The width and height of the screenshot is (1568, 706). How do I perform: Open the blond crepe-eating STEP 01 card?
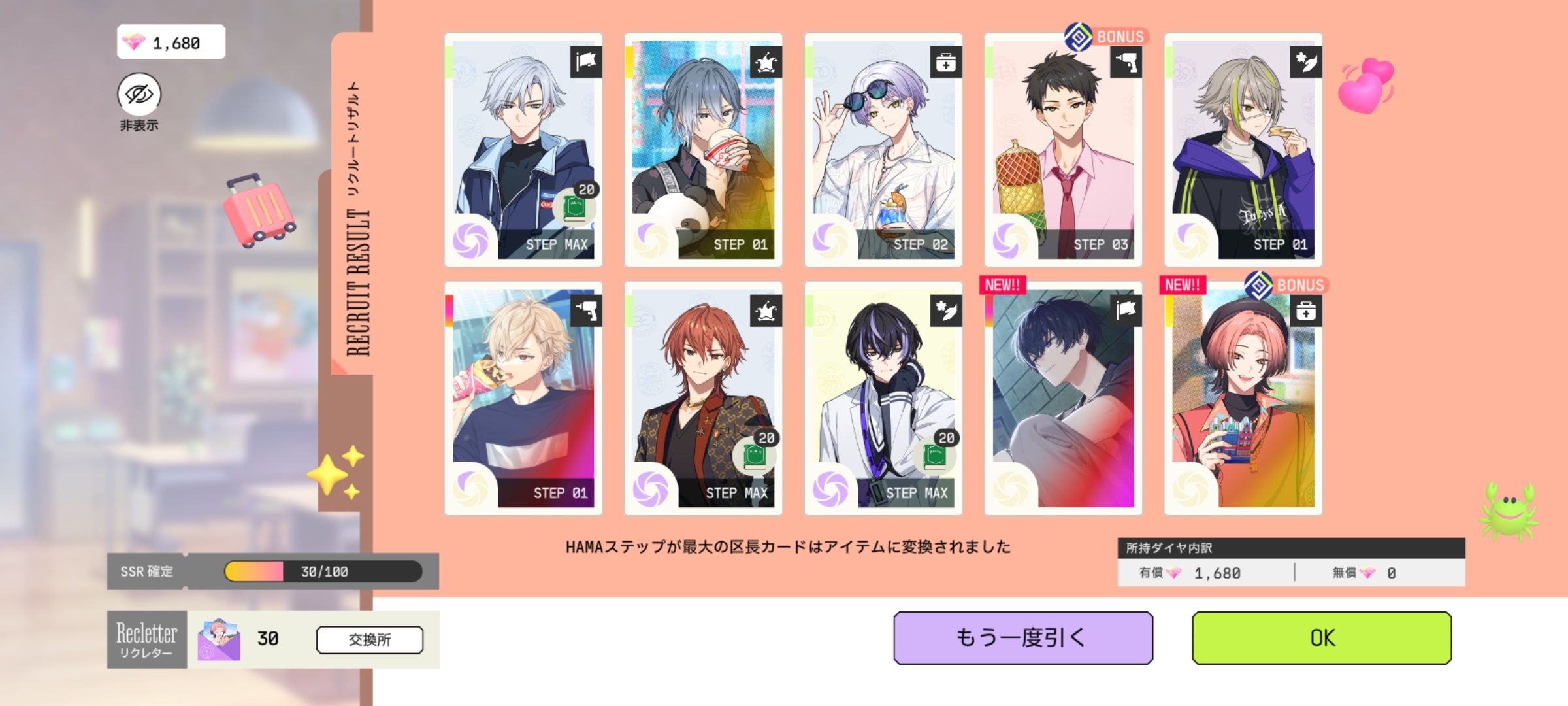pyautogui.click(x=523, y=399)
